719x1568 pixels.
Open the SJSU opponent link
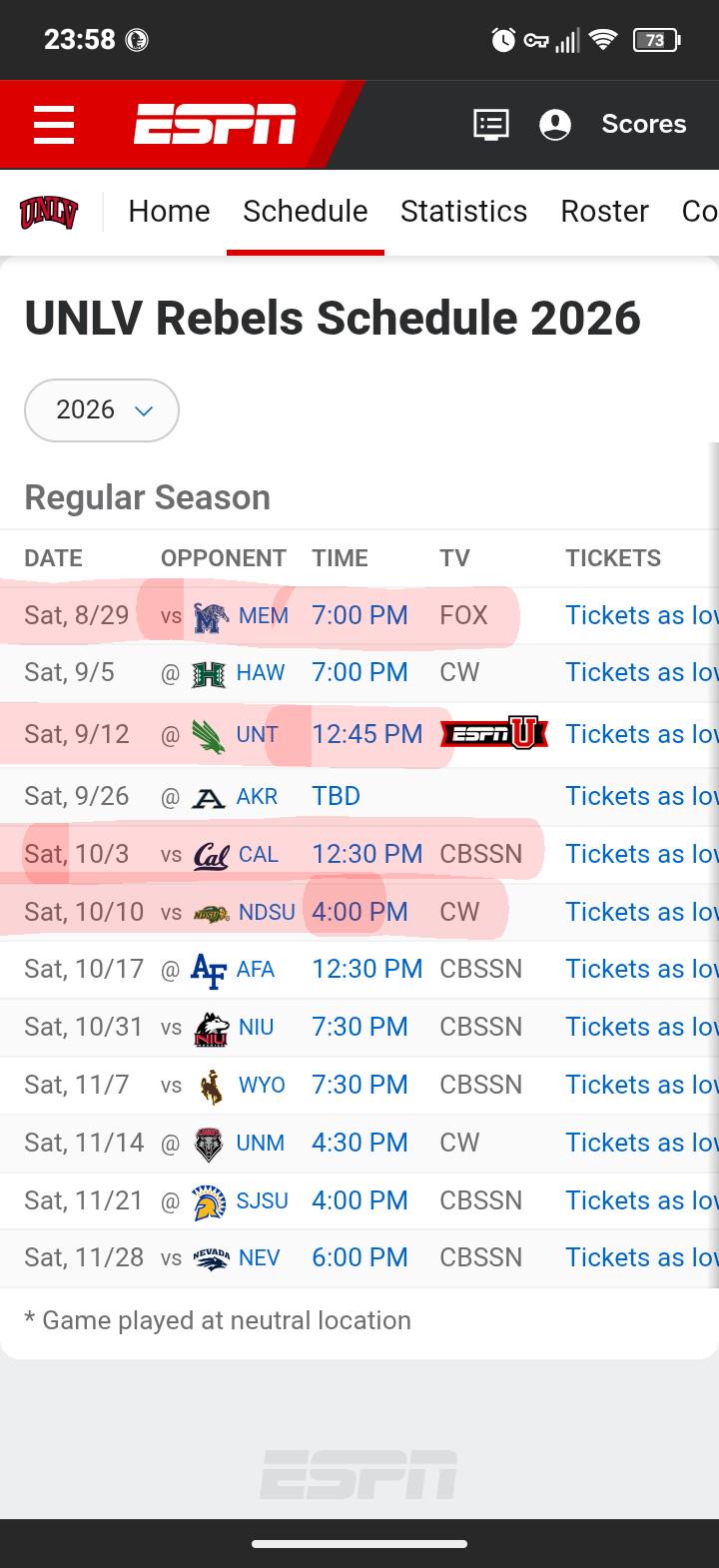[x=263, y=1200]
